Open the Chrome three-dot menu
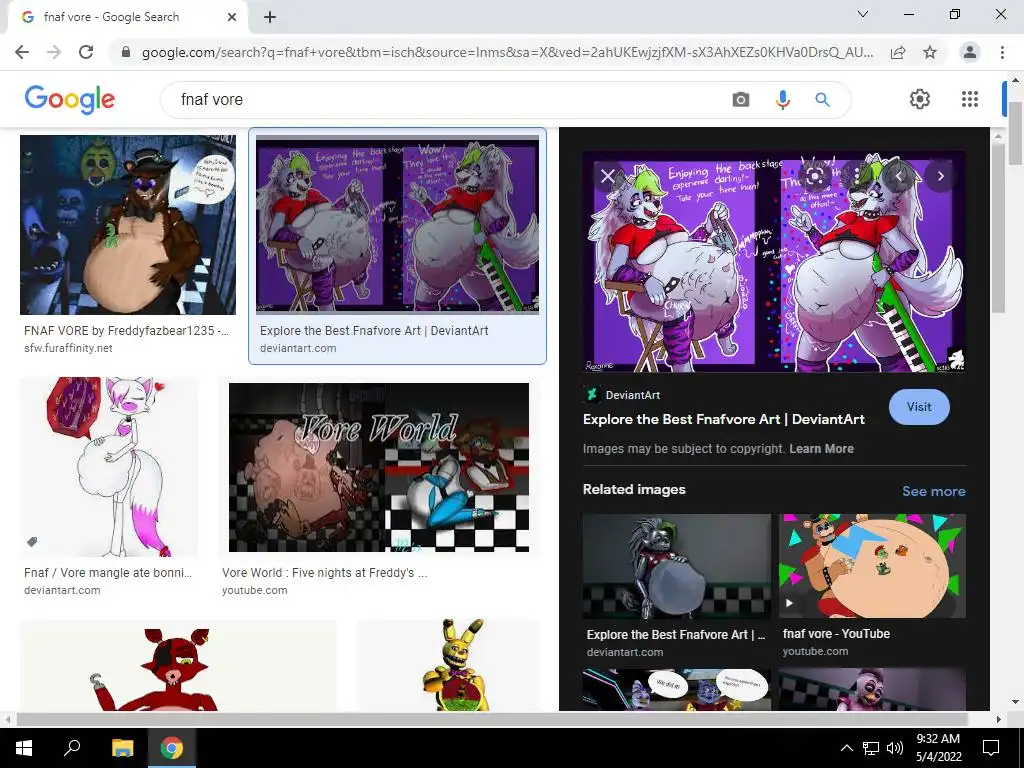1024x768 pixels. [x=1002, y=52]
